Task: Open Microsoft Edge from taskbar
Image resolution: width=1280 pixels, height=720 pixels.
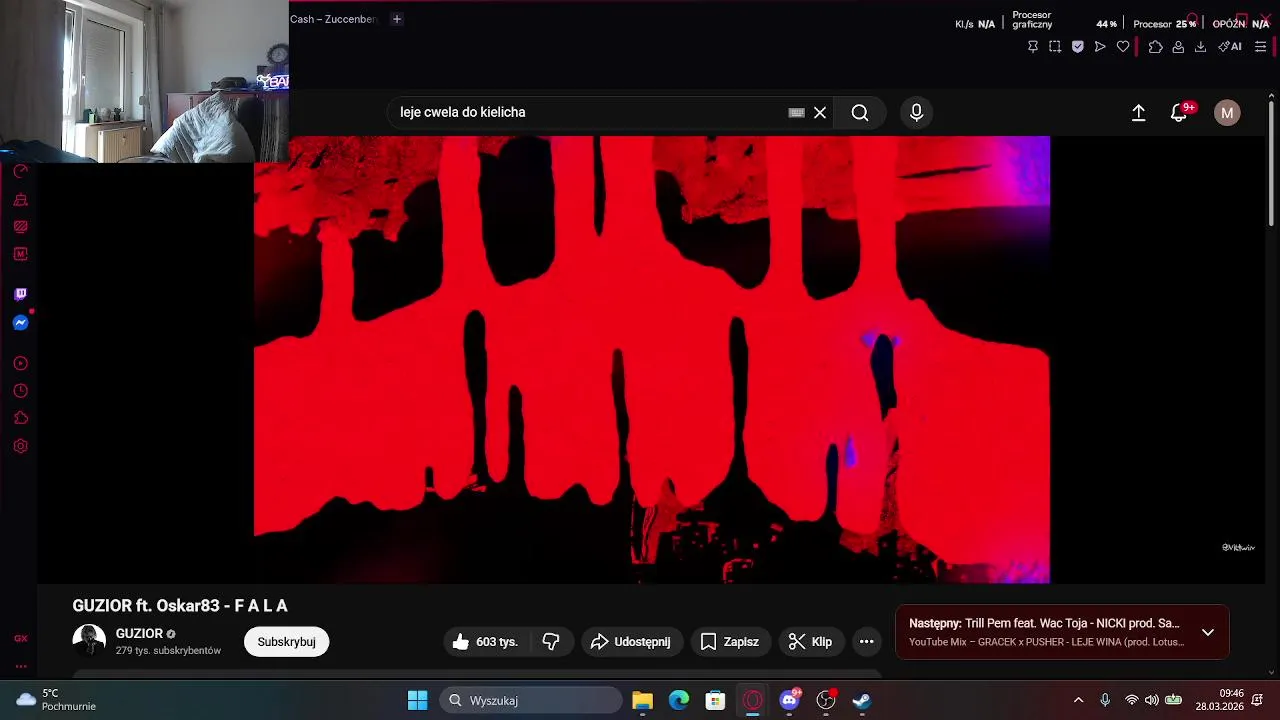Action: pyautogui.click(x=679, y=700)
